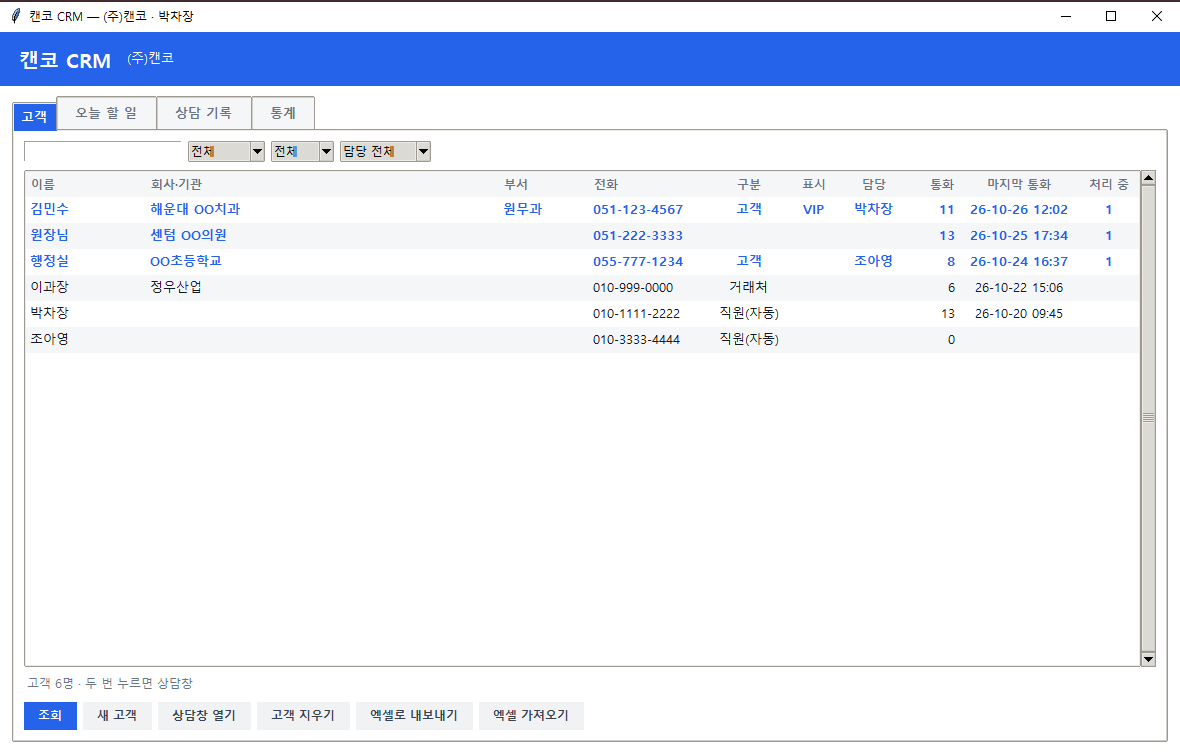This screenshot has height=752, width=1180.
Task: Click the 상담창 열기 button
Action: tap(204, 715)
